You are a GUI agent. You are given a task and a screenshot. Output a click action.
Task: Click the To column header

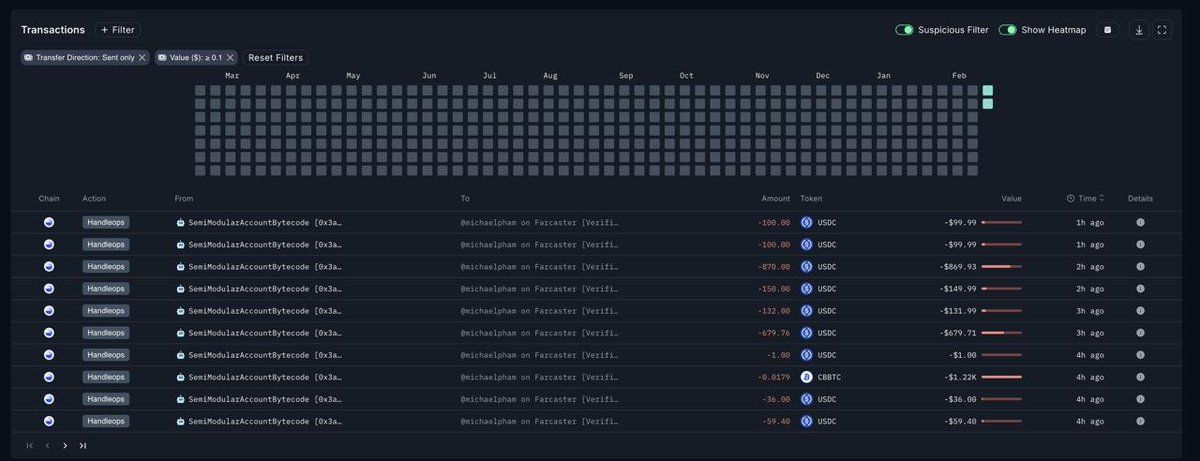[x=465, y=199]
